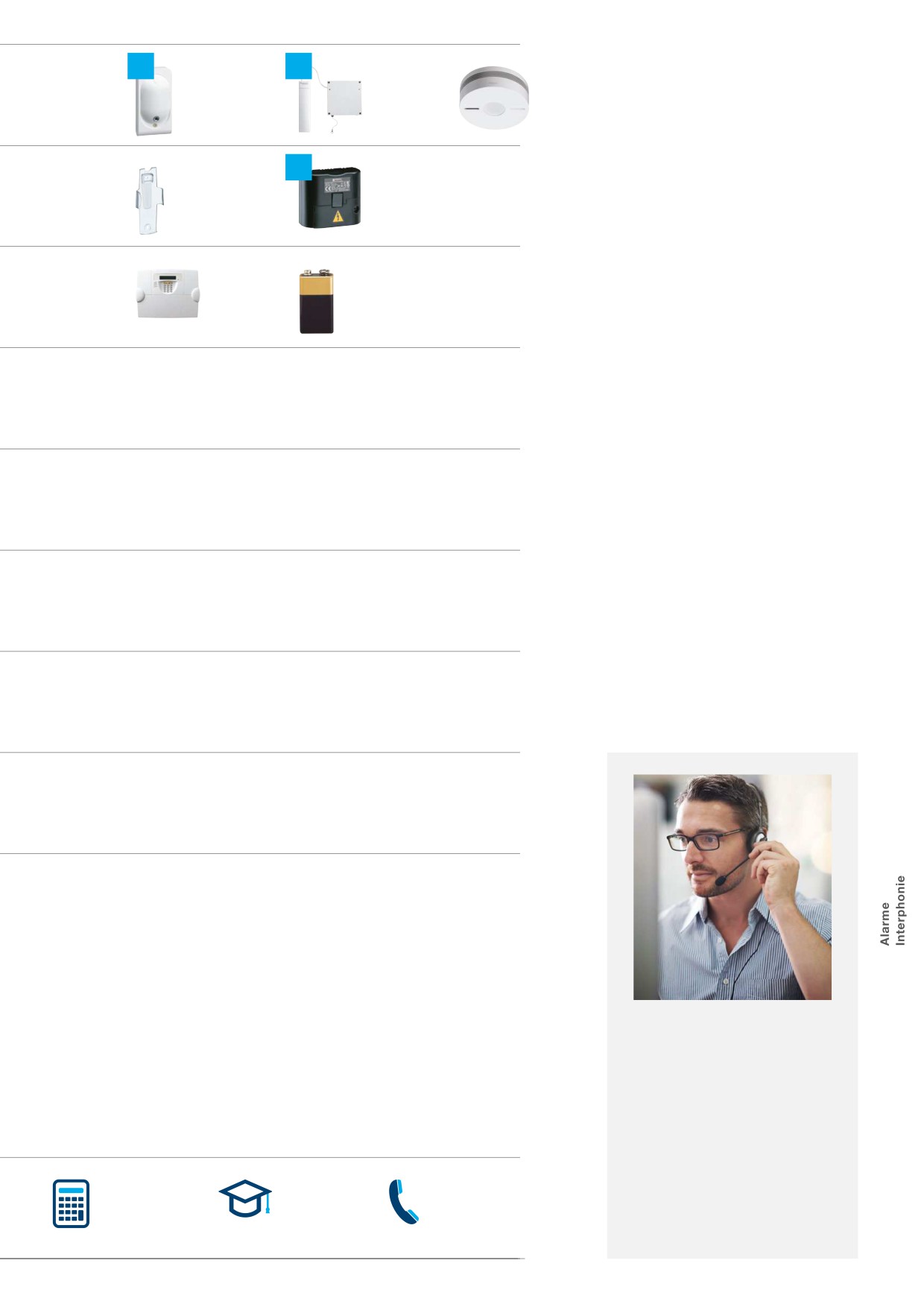Select the white mounting bracket image
This screenshot has height=1307, width=924.
(149, 200)
